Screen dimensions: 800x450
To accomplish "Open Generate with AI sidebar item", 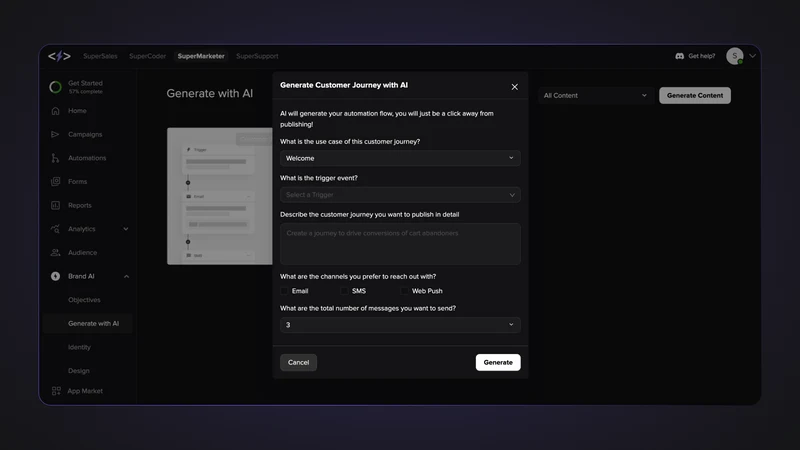I will point(88,323).
